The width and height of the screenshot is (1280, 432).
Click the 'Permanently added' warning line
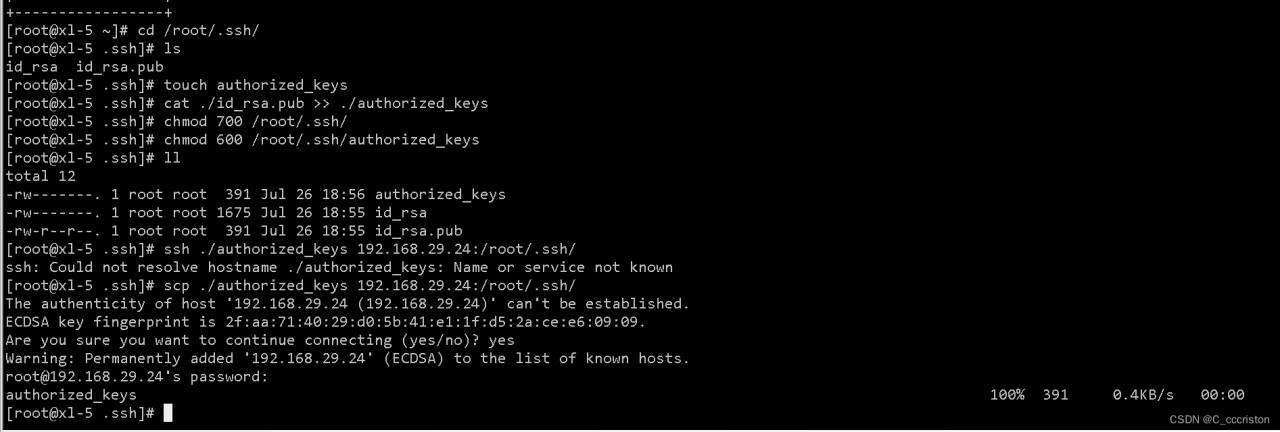tap(348, 358)
